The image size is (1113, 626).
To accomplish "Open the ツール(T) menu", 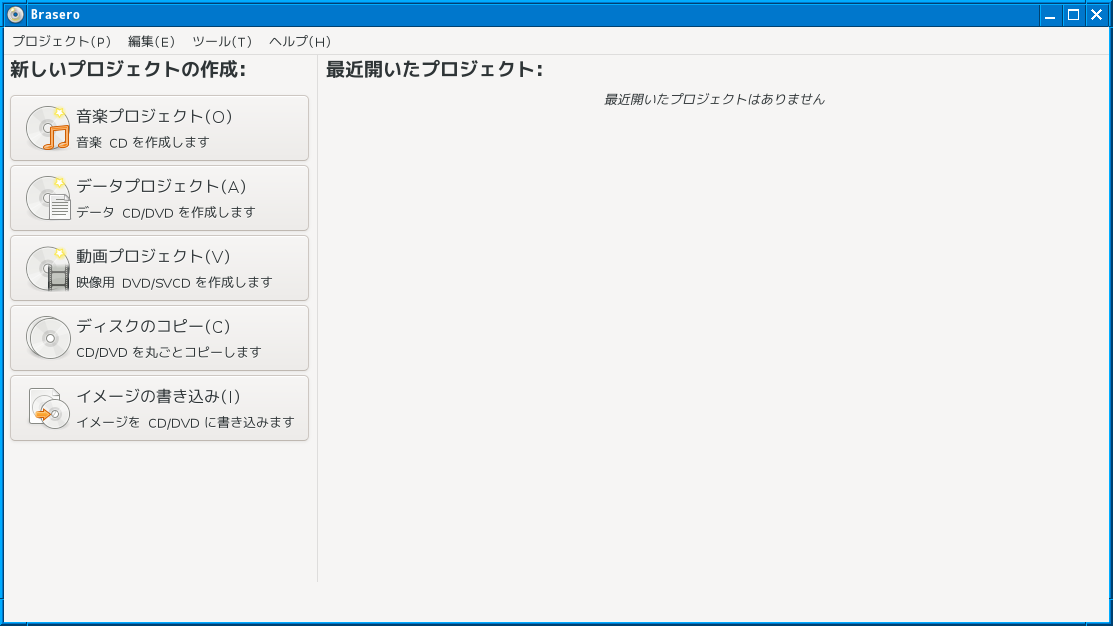I will click(222, 41).
